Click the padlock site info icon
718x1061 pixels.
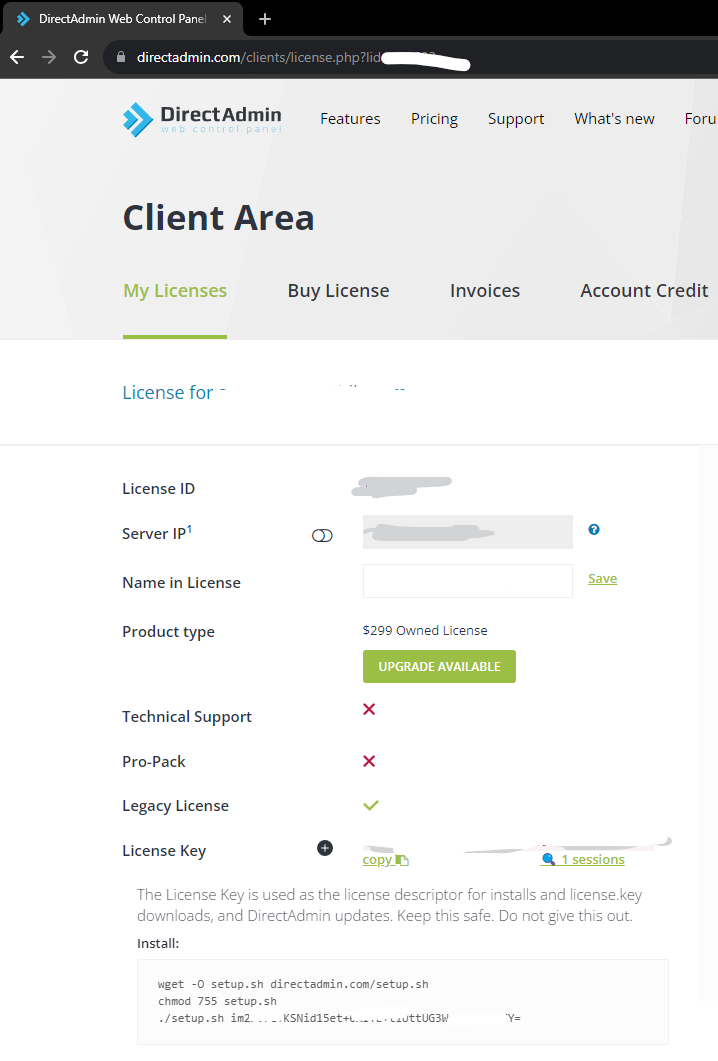[121, 57]
